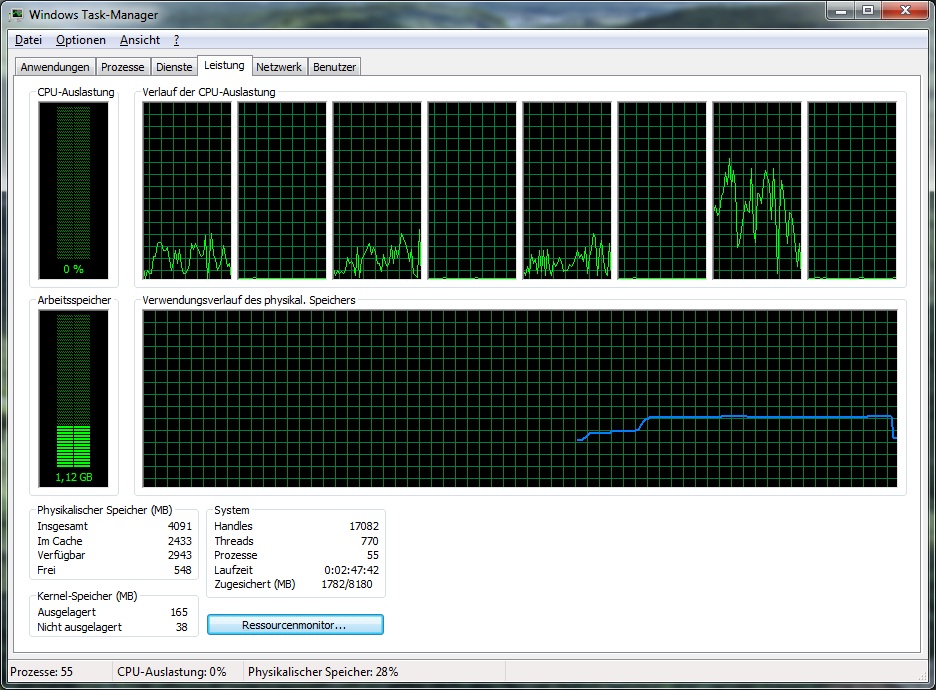This screenshot has width=936, height=690.
Task: Click the Kernel-Speicher (MB) group label
Action: pos(87,596)
